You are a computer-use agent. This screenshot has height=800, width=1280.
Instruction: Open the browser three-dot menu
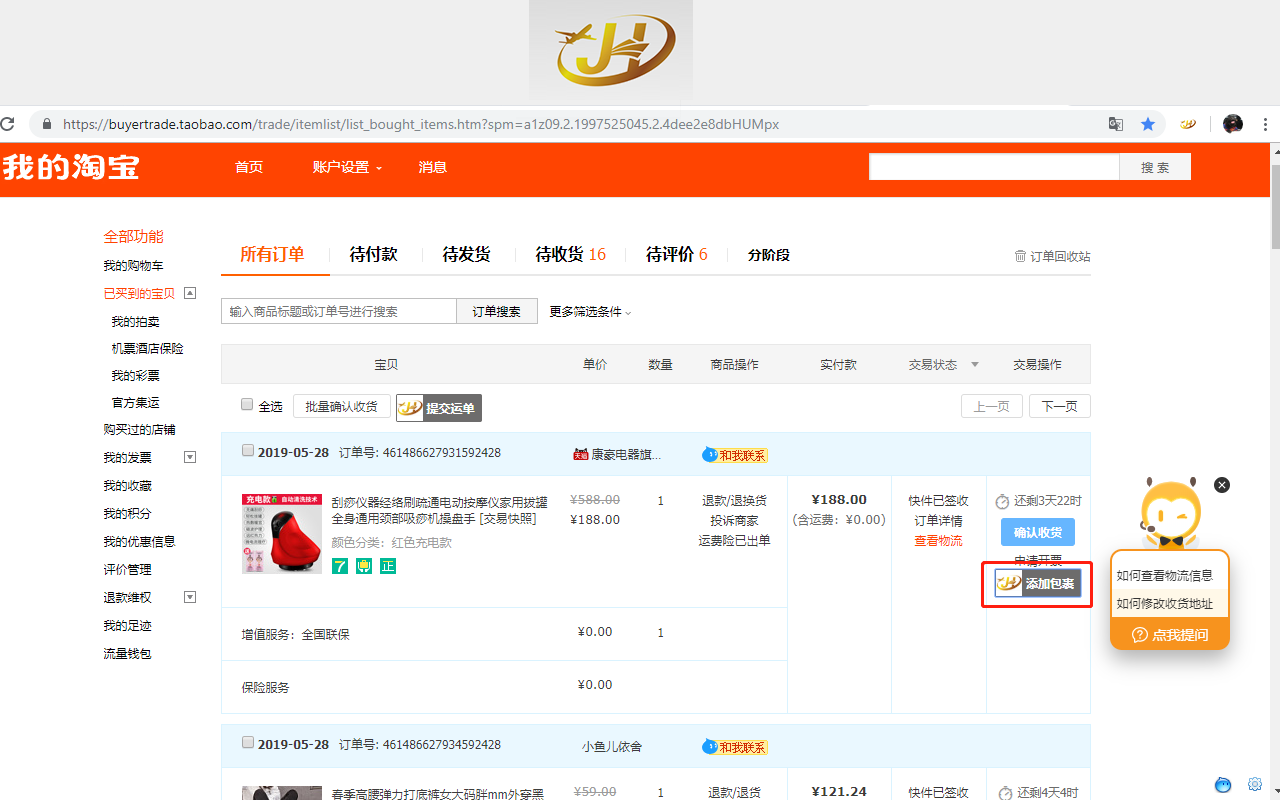point(1266,124)
